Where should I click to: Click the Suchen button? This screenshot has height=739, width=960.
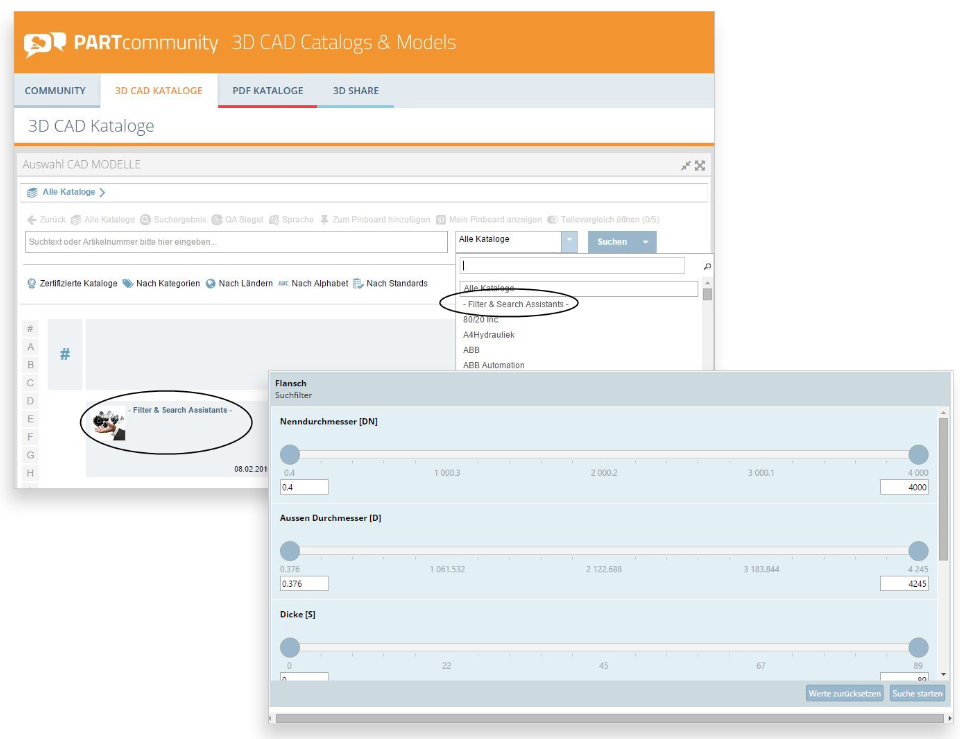pyautogui.click(x=612, y=242)
